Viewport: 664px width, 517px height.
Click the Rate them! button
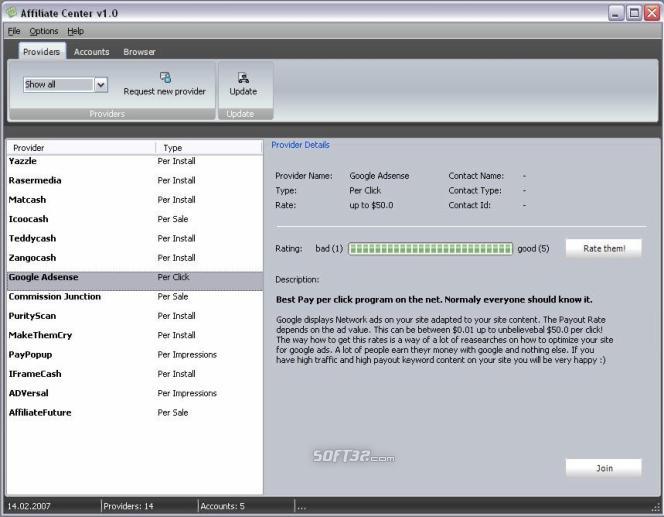tap(604, 249)
